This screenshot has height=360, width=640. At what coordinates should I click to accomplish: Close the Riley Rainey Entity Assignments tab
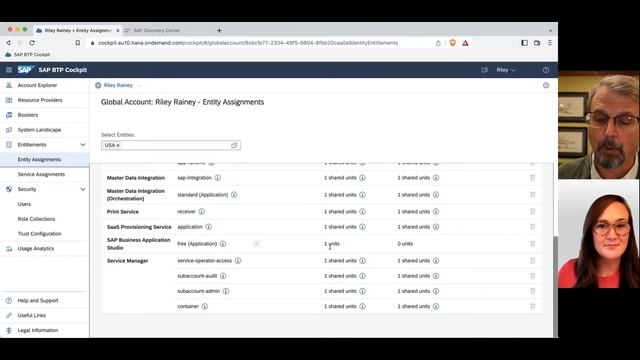point(118,31)
